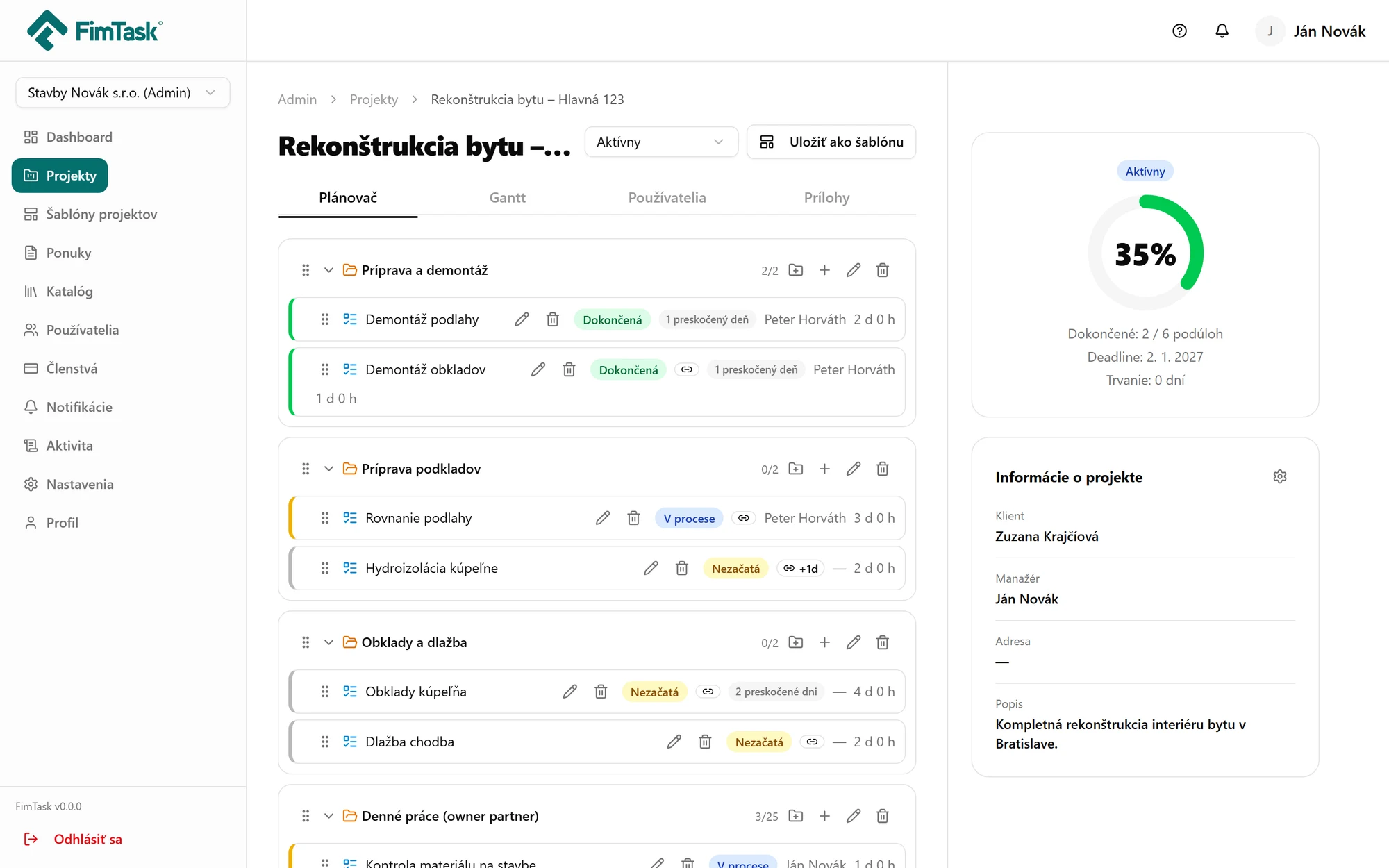
Task: Delete the Demontáž obkladov task
Action: point(569,369)
